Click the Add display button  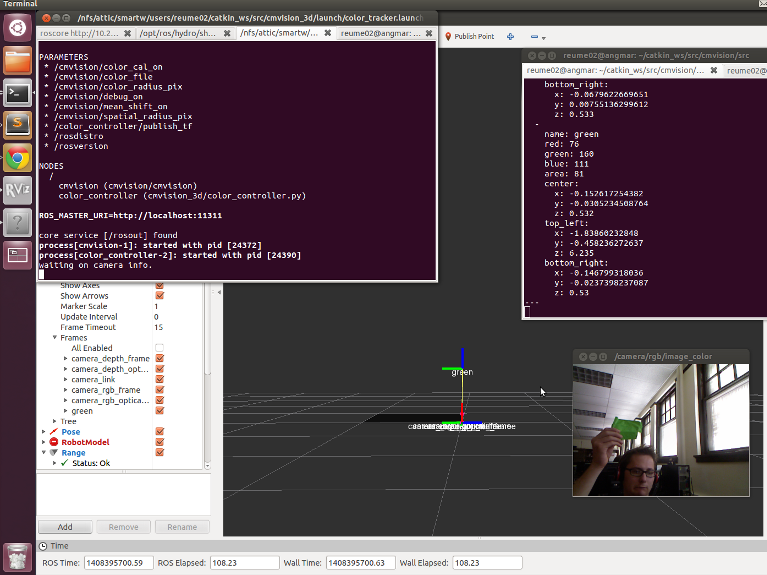click(64, 527)
